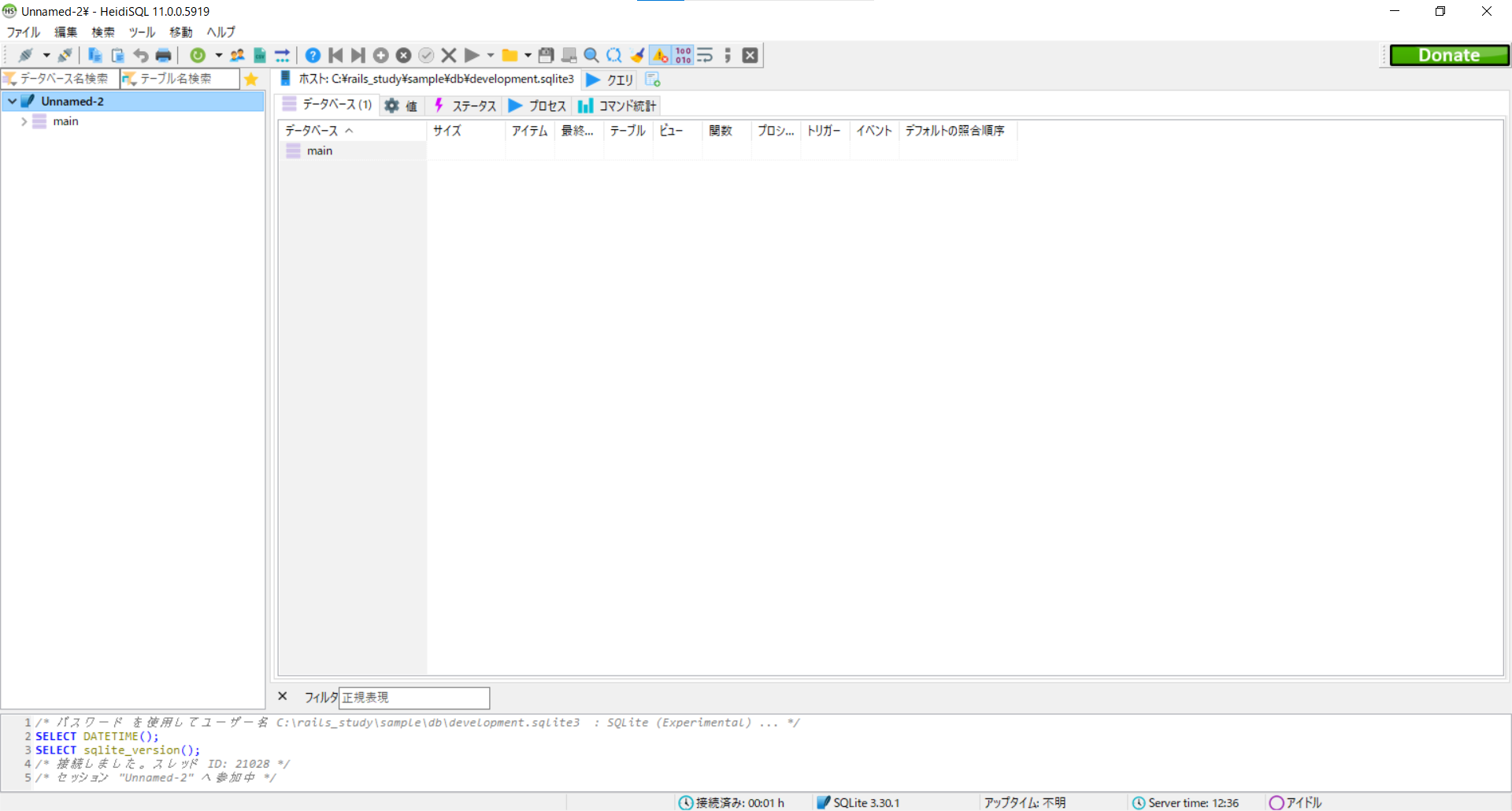Click the favorites star icon
This screenshot has width=1512, height=811.
[x=251, y=79]
